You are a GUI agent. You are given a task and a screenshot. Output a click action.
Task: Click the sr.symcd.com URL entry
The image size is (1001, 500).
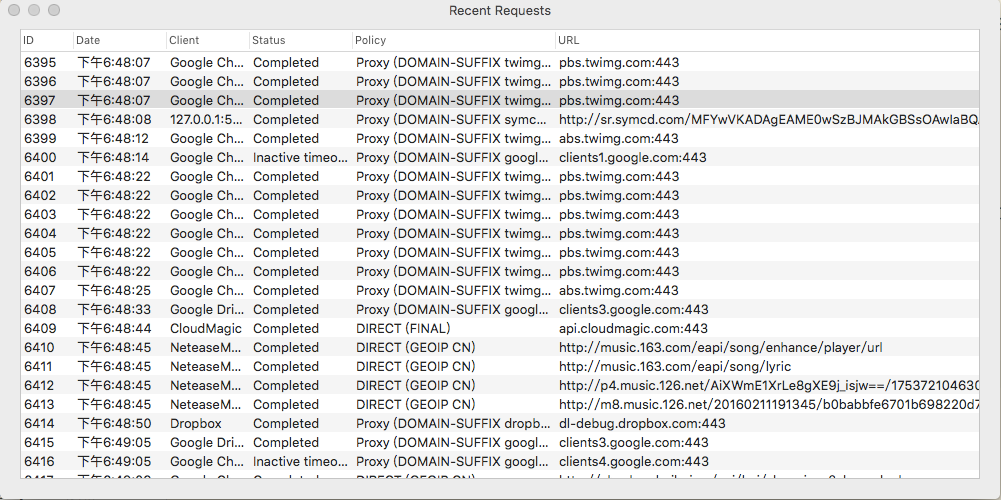click(x=769, y=119)
